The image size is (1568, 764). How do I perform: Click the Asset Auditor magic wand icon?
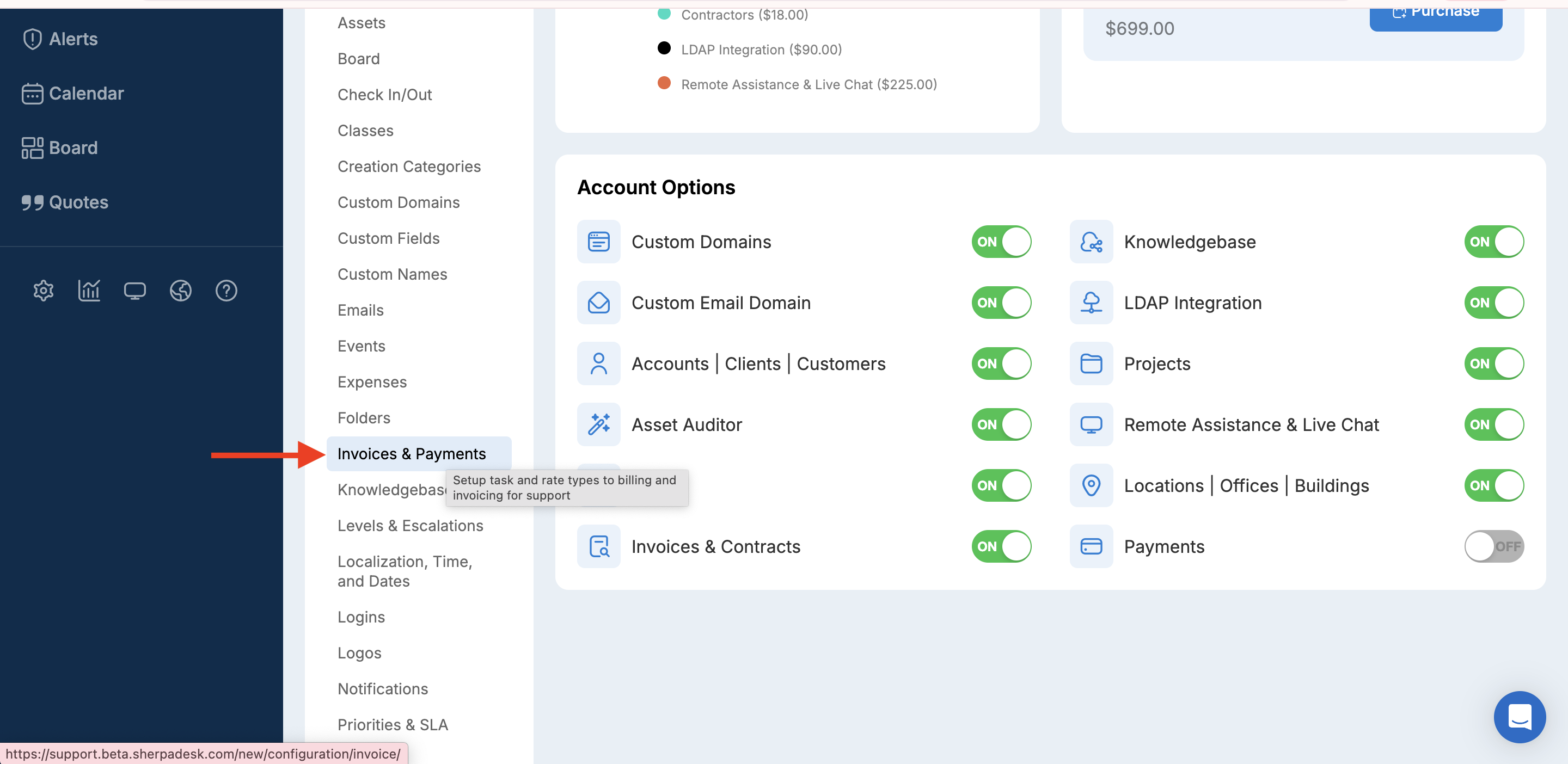tap(598, 424)
